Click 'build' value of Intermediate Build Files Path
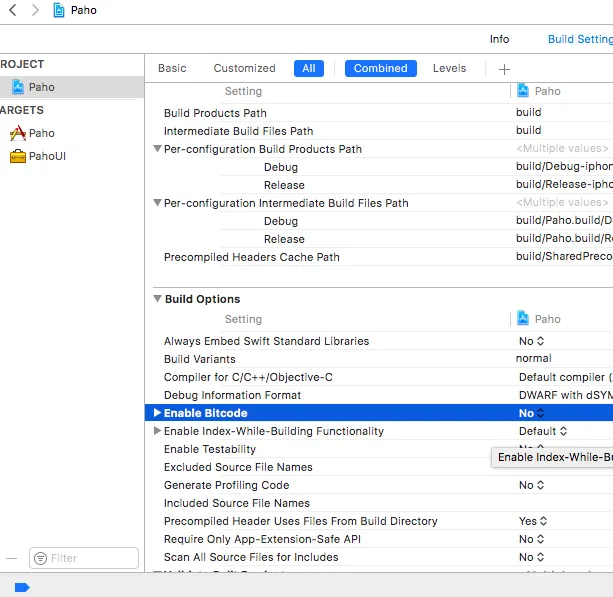The height and width of the screenshot is (597, 613). coord(529,130)
